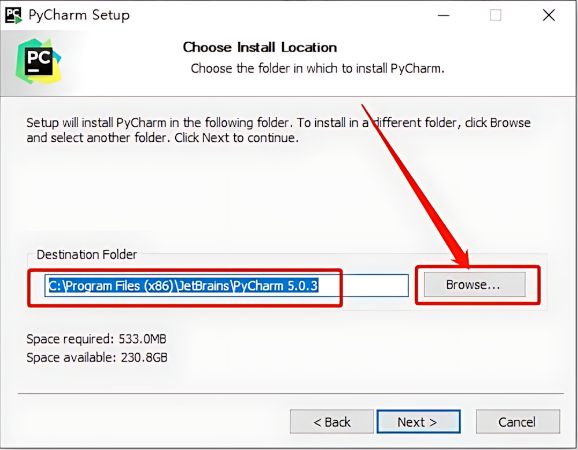Click the 'Choose the folder in which' subtitle
This screenshot has height=450, width=578.
tap(317, 69)
